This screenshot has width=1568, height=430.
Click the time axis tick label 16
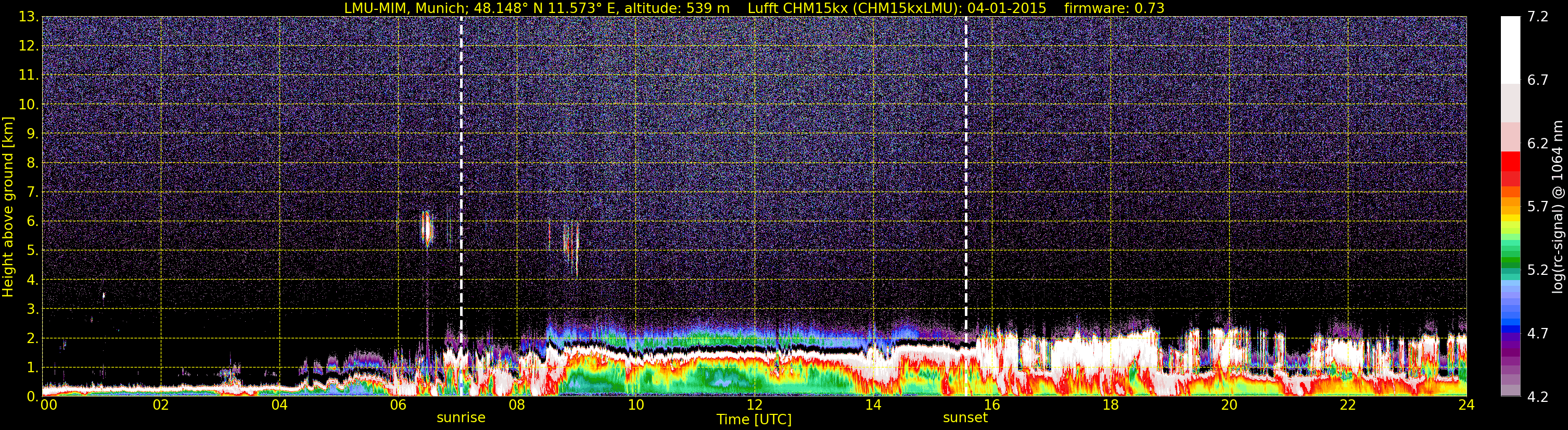[x=991, y=405]
